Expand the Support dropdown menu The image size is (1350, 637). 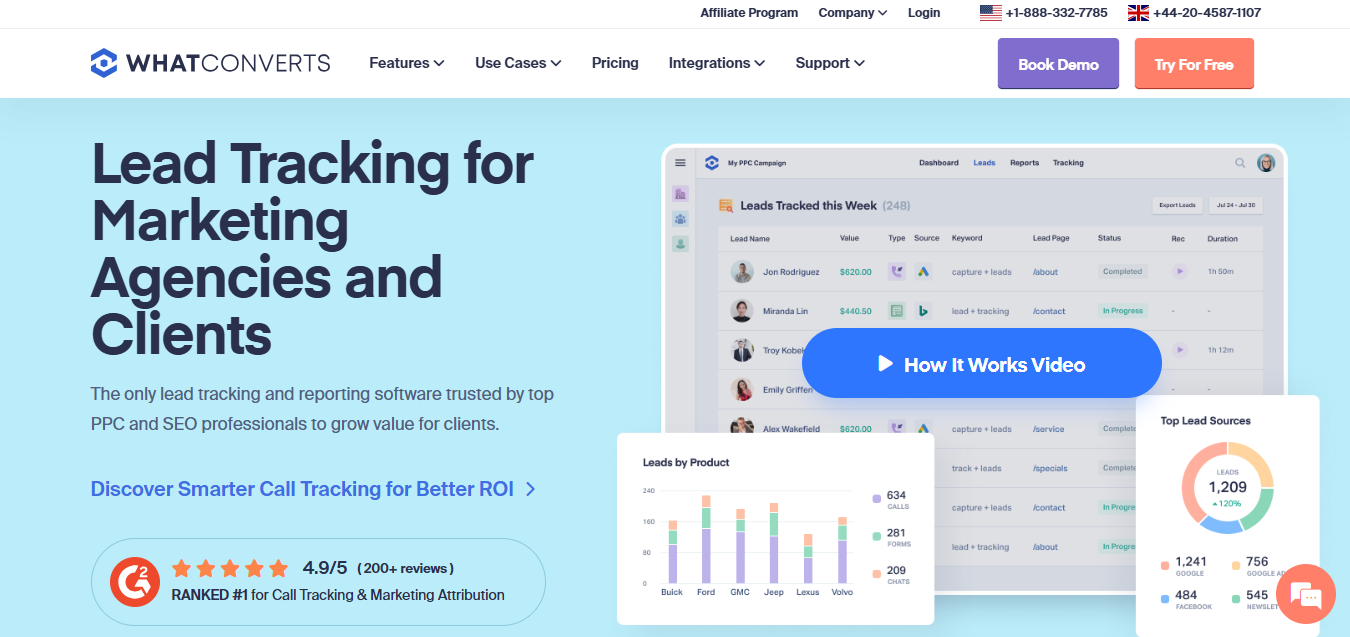coord(830,63)
